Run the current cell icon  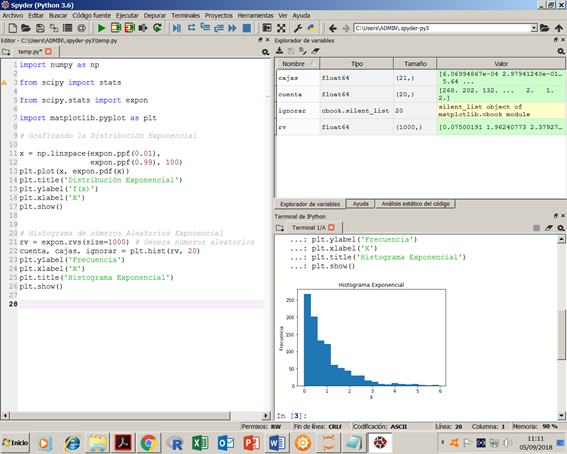(x=116, y=28)
